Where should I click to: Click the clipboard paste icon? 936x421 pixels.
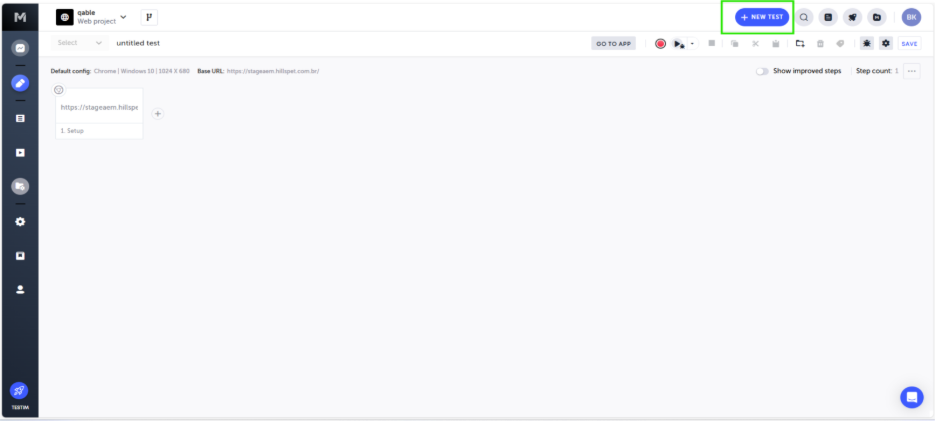click(775, 44)
